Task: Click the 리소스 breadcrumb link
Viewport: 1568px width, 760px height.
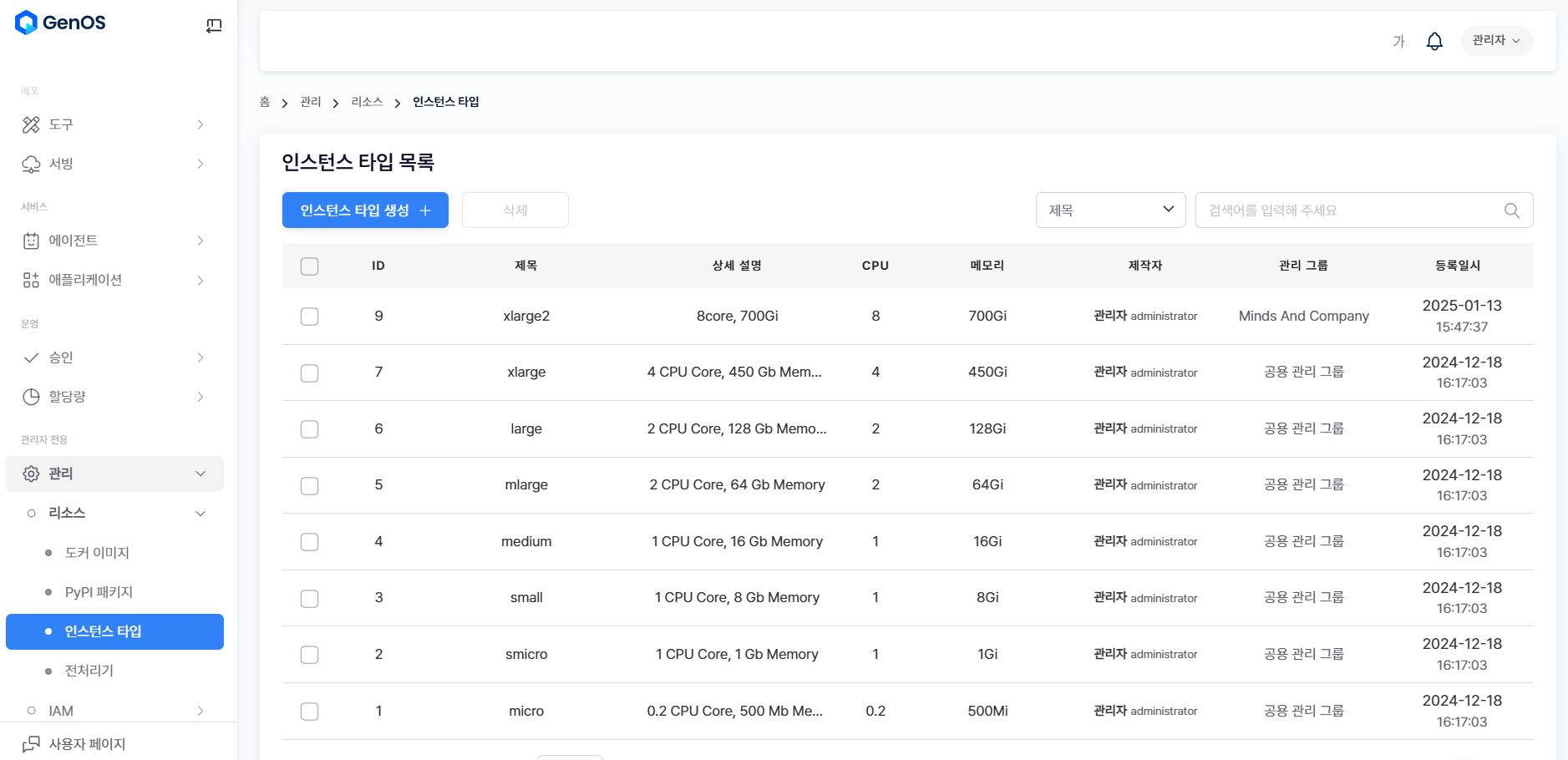Action: click(x=367, y=102)
